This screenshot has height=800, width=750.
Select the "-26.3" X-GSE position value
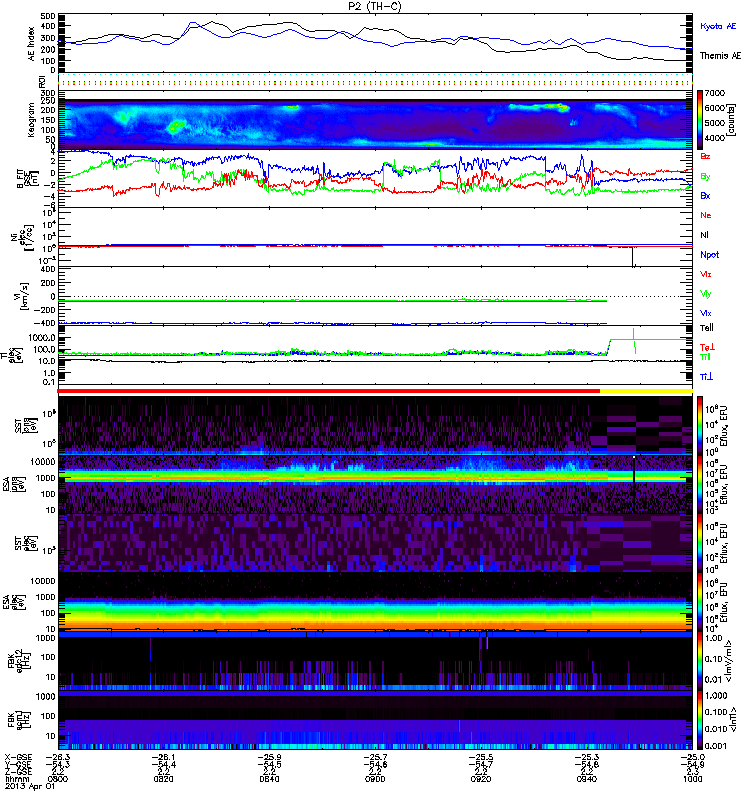57,757
